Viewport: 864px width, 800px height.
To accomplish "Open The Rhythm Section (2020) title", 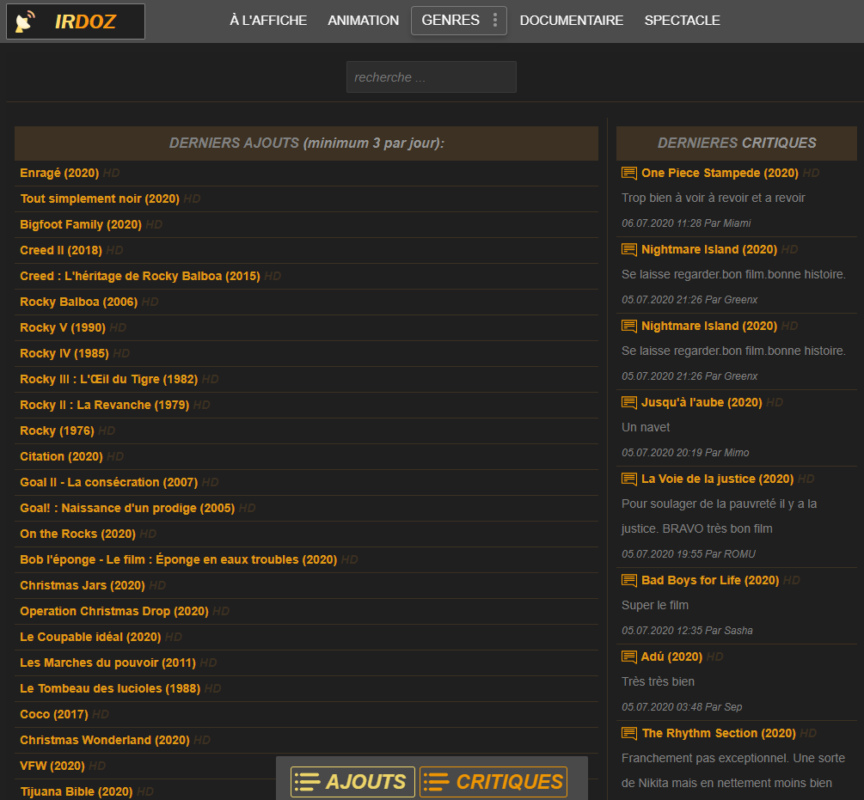I will 719,733.
